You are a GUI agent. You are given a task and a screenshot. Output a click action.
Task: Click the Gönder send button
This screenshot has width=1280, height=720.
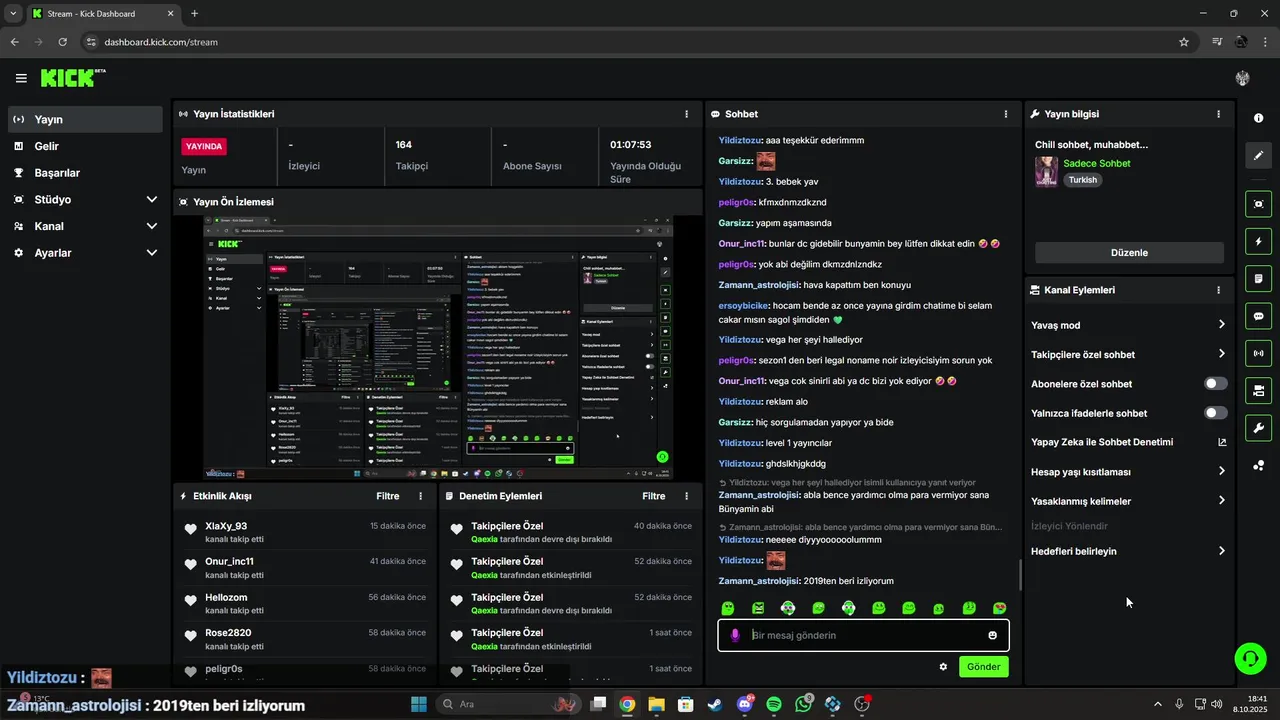tap(984, 667)
